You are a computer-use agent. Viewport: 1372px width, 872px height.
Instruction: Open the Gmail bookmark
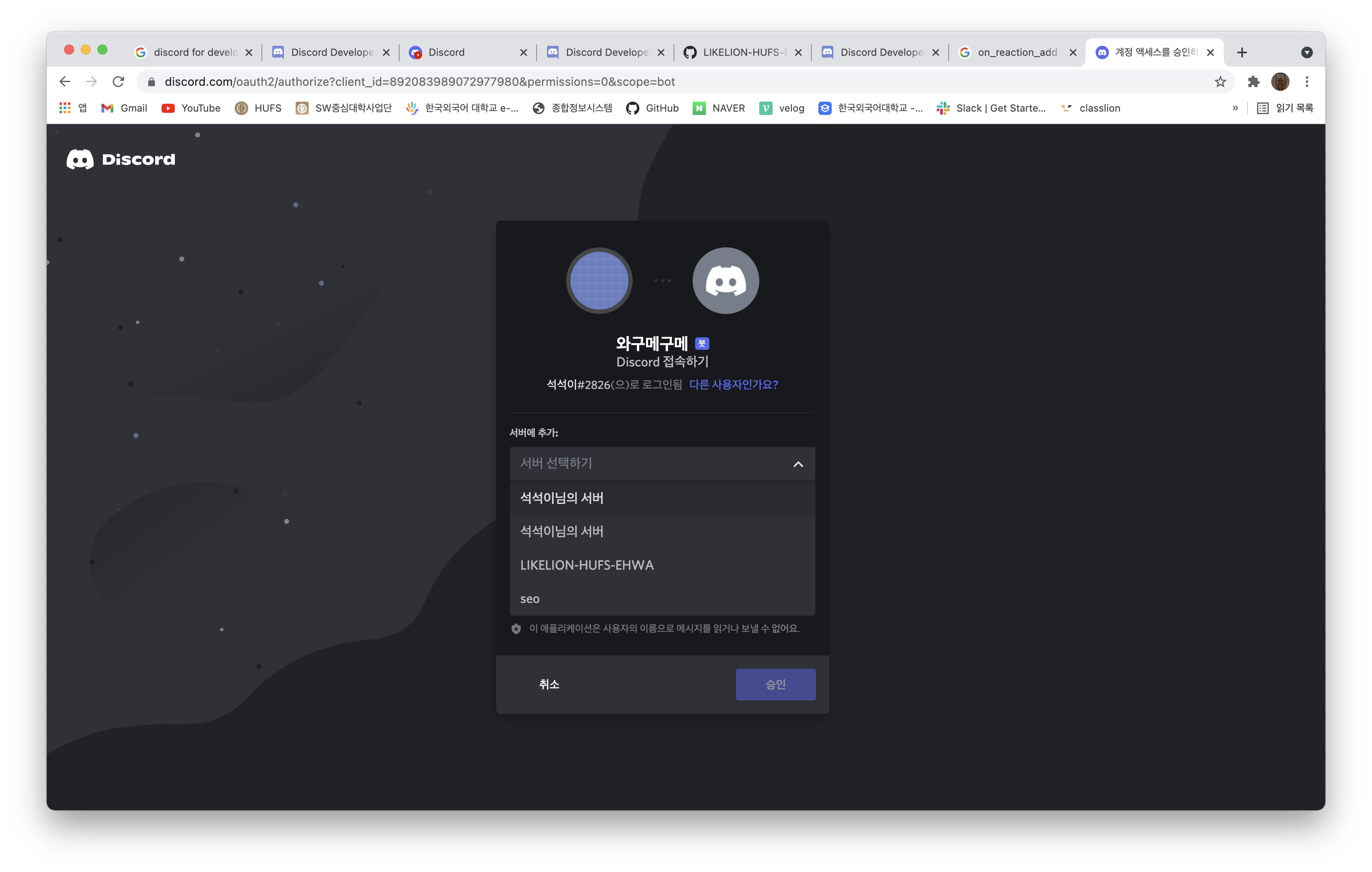click(124, 108)
